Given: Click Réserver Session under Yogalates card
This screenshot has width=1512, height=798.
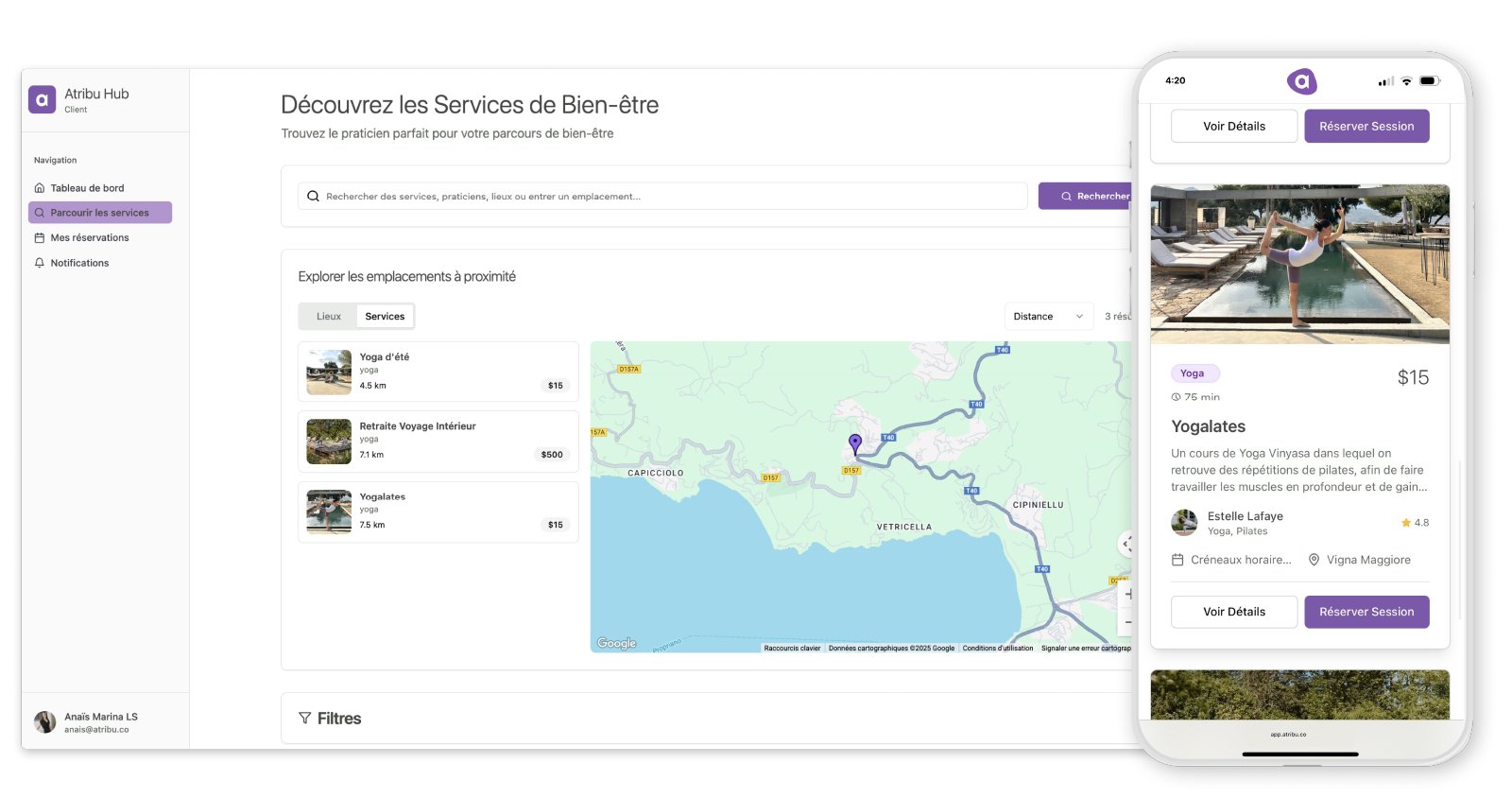Looking at the screenshot, I should point(1366,612).
